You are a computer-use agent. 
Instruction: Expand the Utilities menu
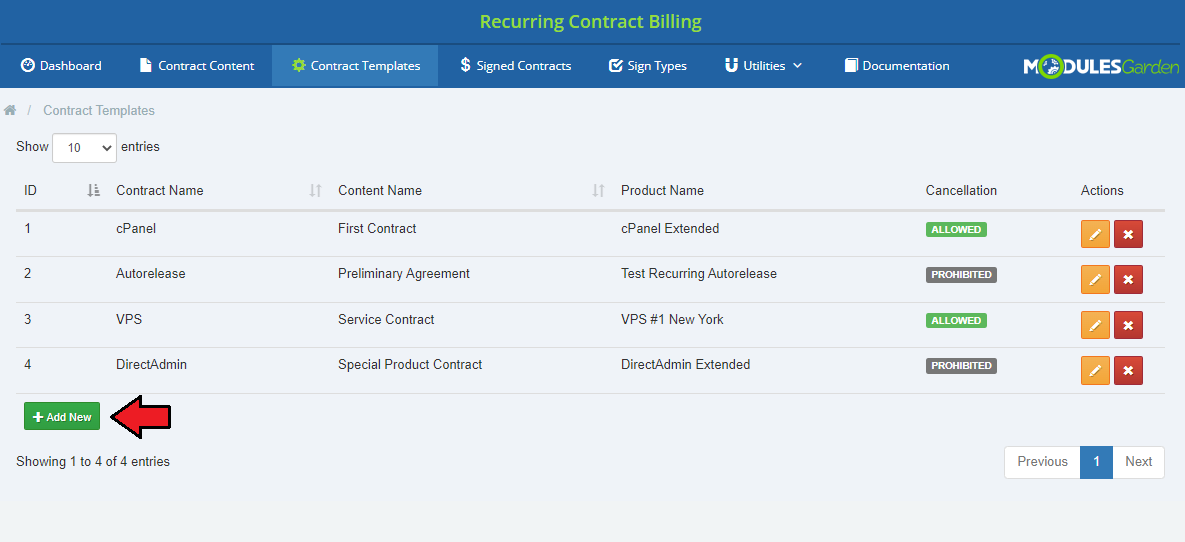coord(763,66)
